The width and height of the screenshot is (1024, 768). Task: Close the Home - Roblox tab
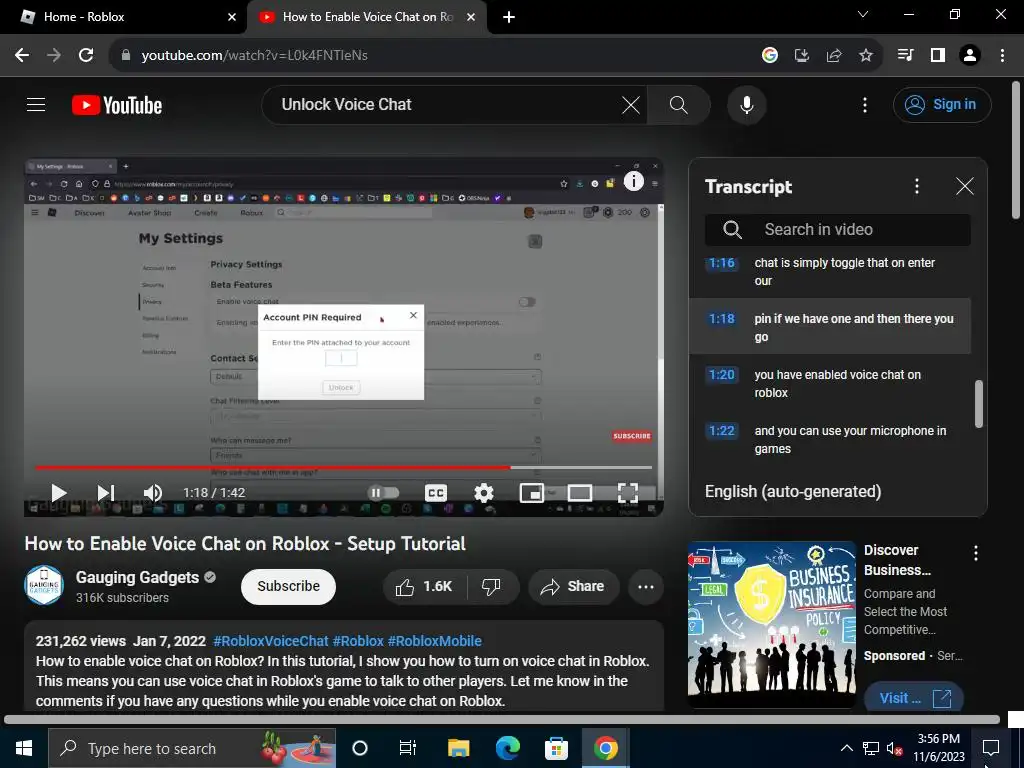[232, 17]
